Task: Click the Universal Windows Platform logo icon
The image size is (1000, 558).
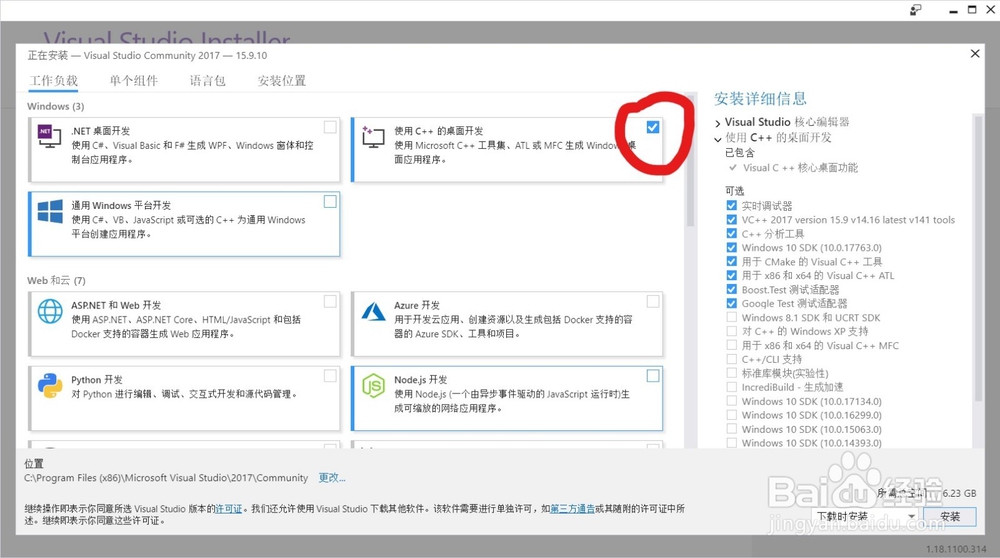Action: (50, 212)
